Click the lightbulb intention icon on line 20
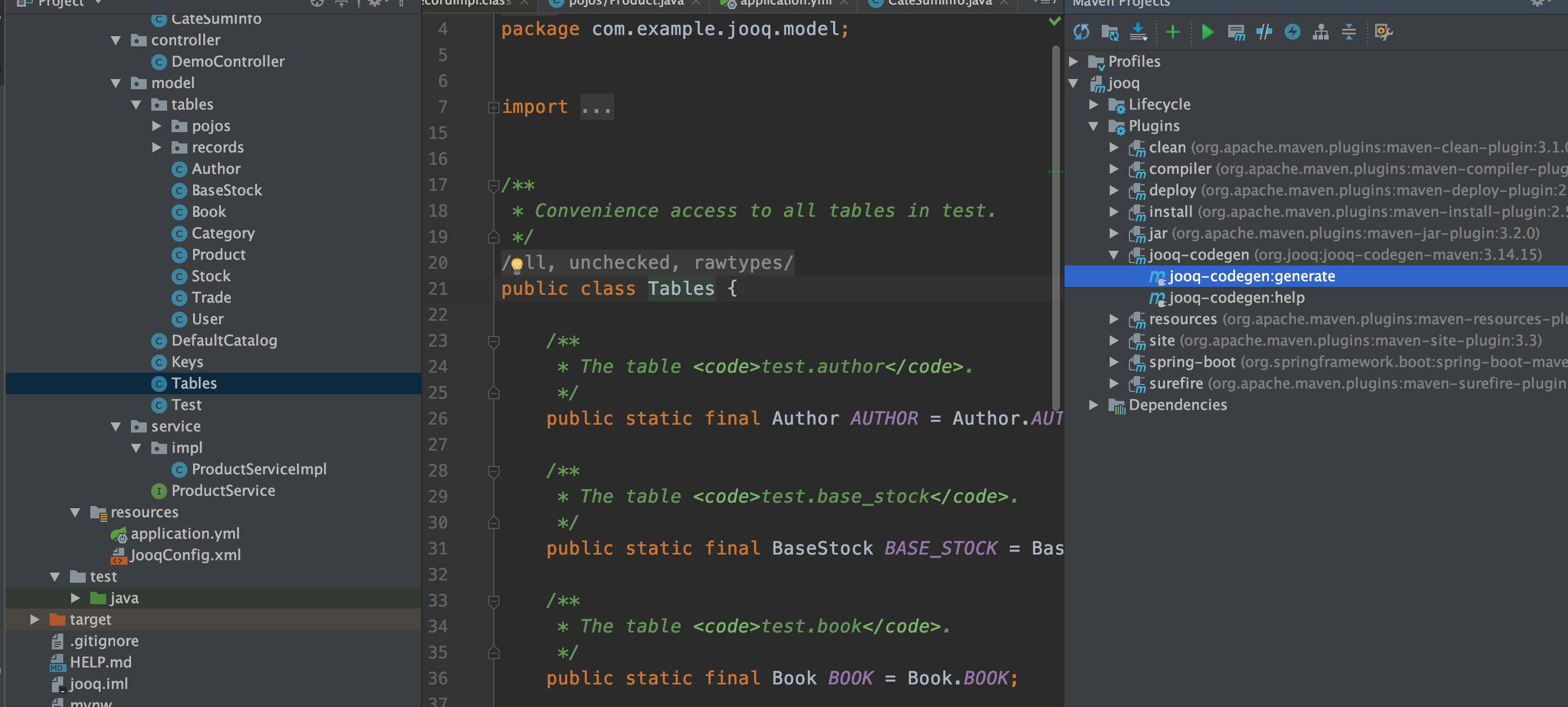The width and height of the screenshot is (1568, 707). click(x=517, y=264)
